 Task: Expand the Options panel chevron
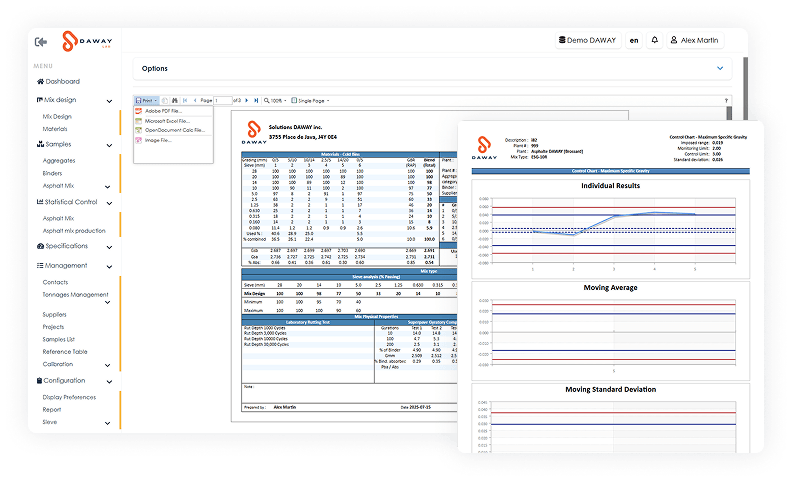(x=720, y=68)
